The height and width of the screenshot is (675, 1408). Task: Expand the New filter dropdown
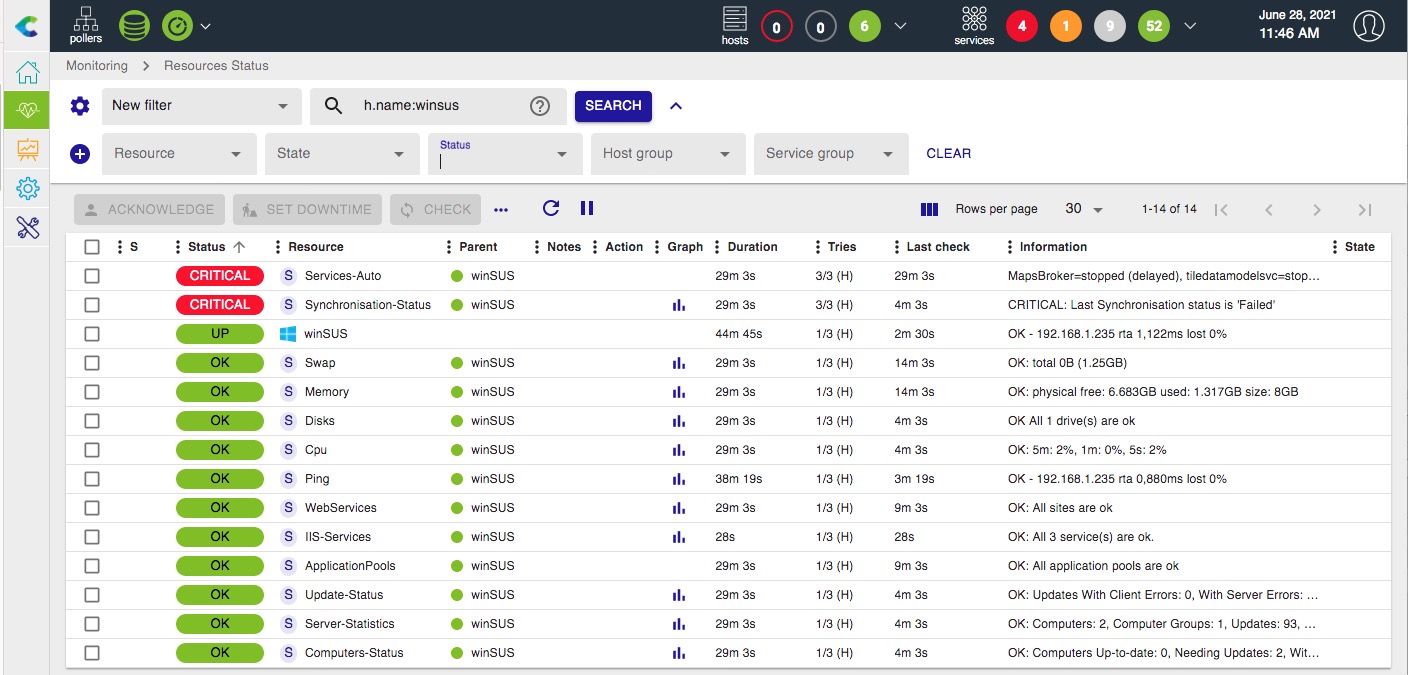click(x=201, y=106)
